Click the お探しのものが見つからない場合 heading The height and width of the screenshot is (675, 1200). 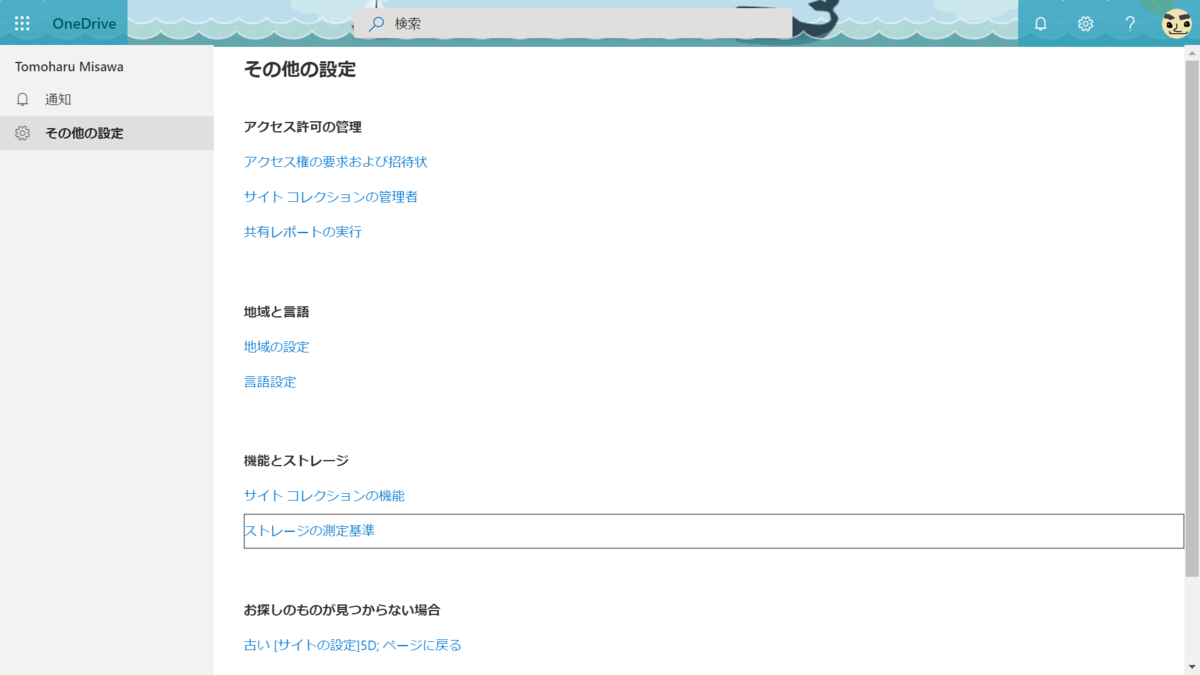[342, 610]
